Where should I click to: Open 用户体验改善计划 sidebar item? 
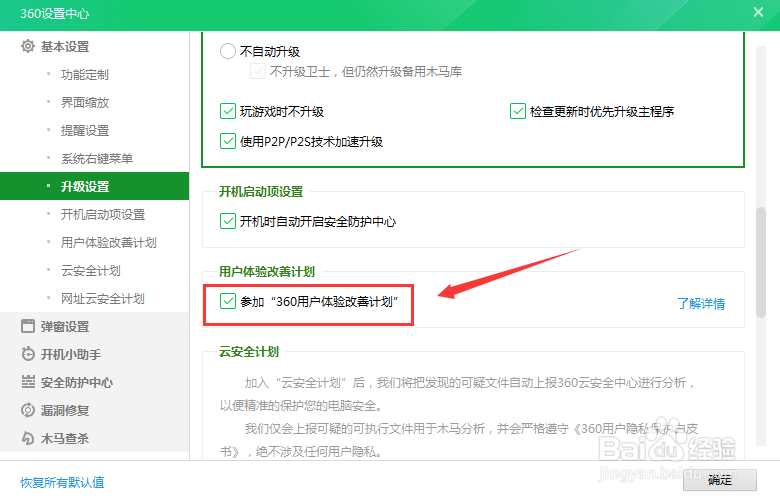[108, 242]
